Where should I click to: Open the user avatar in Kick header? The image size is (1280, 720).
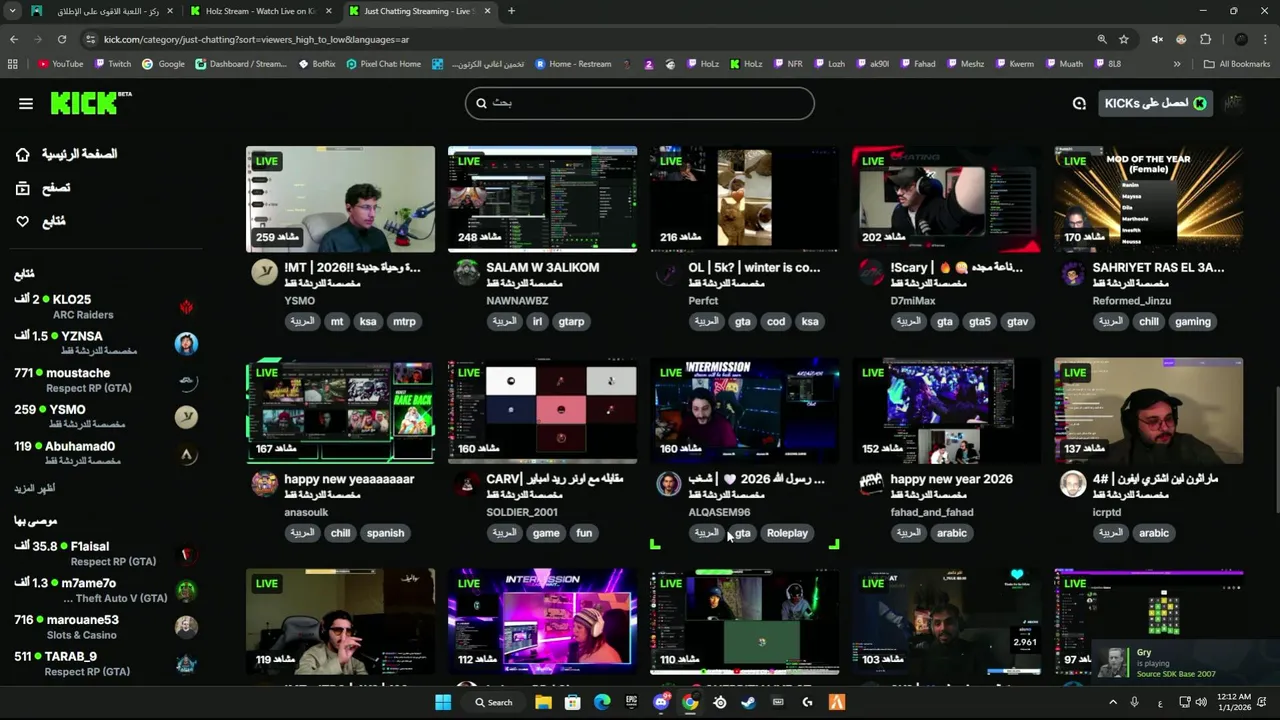(1234, 103)
